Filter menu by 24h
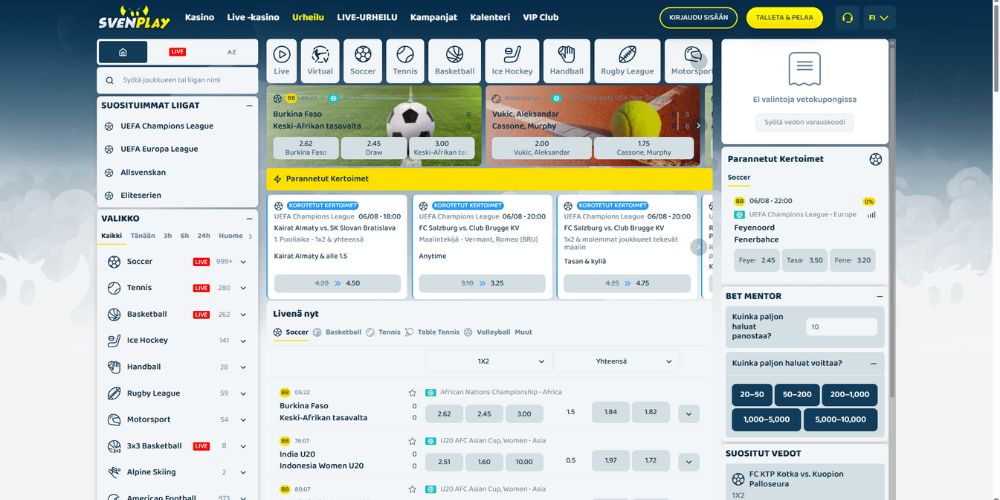Image resolution: width=1000 pixels, height=500 pixels. 203,235
